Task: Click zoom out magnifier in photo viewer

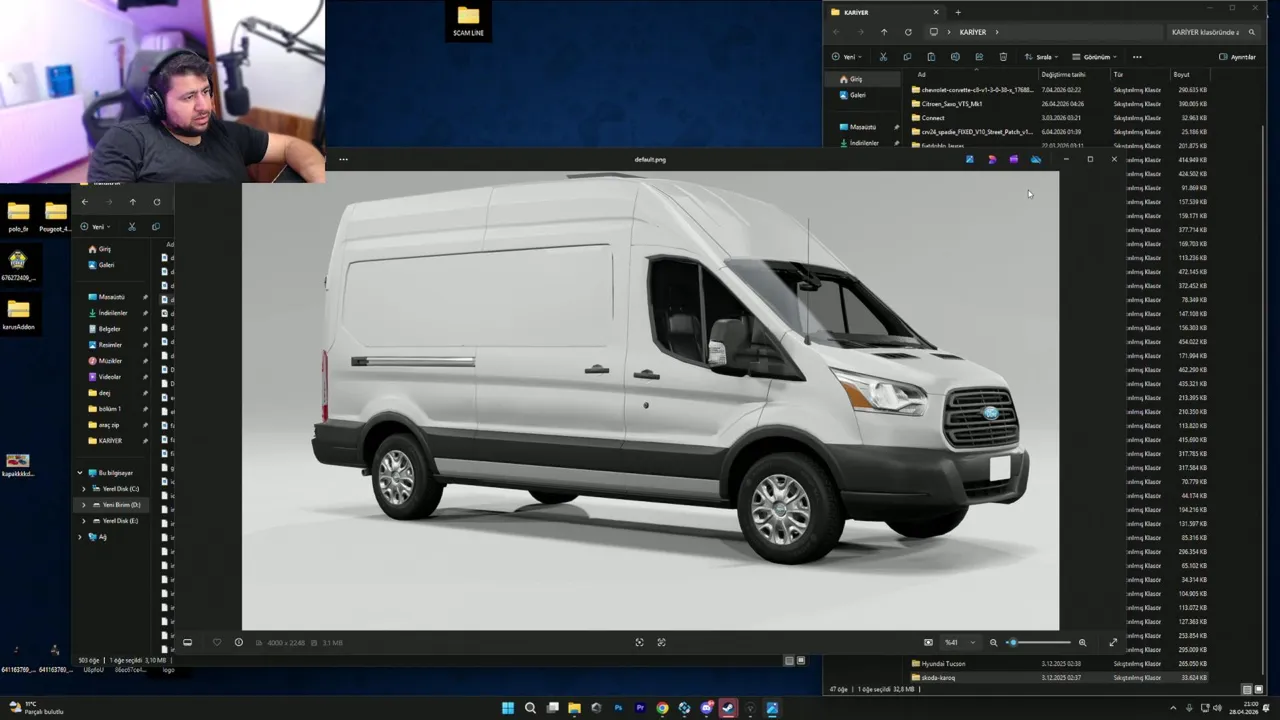Action: pyautogui.click(x=993, y=643)
